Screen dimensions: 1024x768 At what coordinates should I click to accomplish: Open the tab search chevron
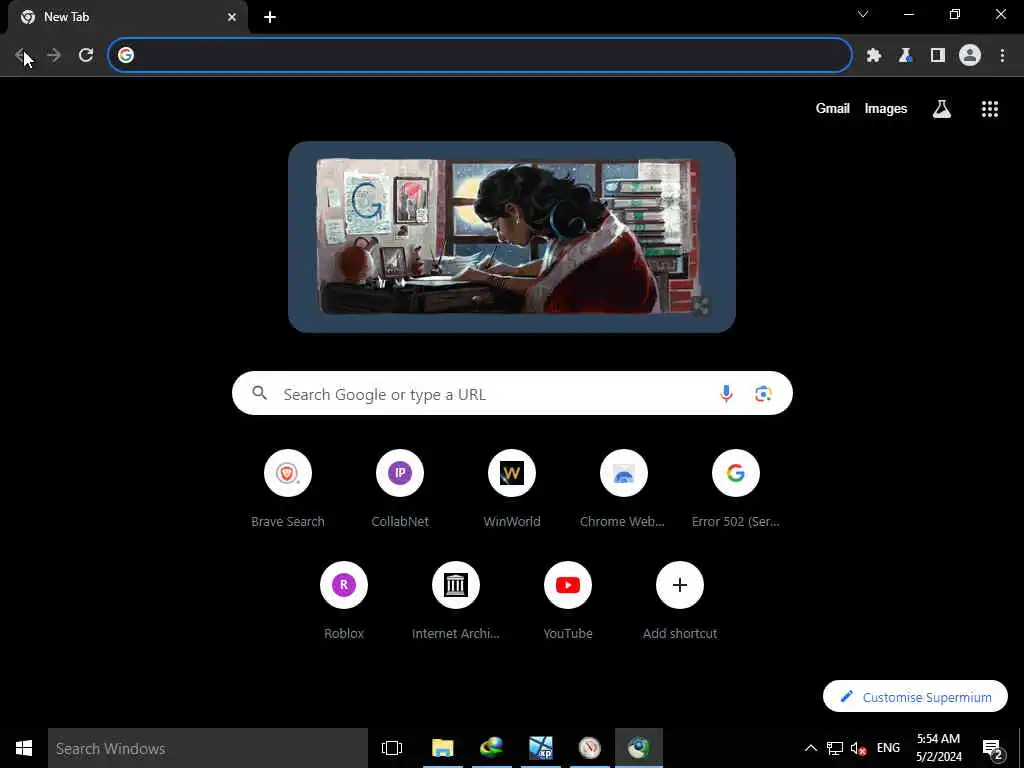coord(863,14)
